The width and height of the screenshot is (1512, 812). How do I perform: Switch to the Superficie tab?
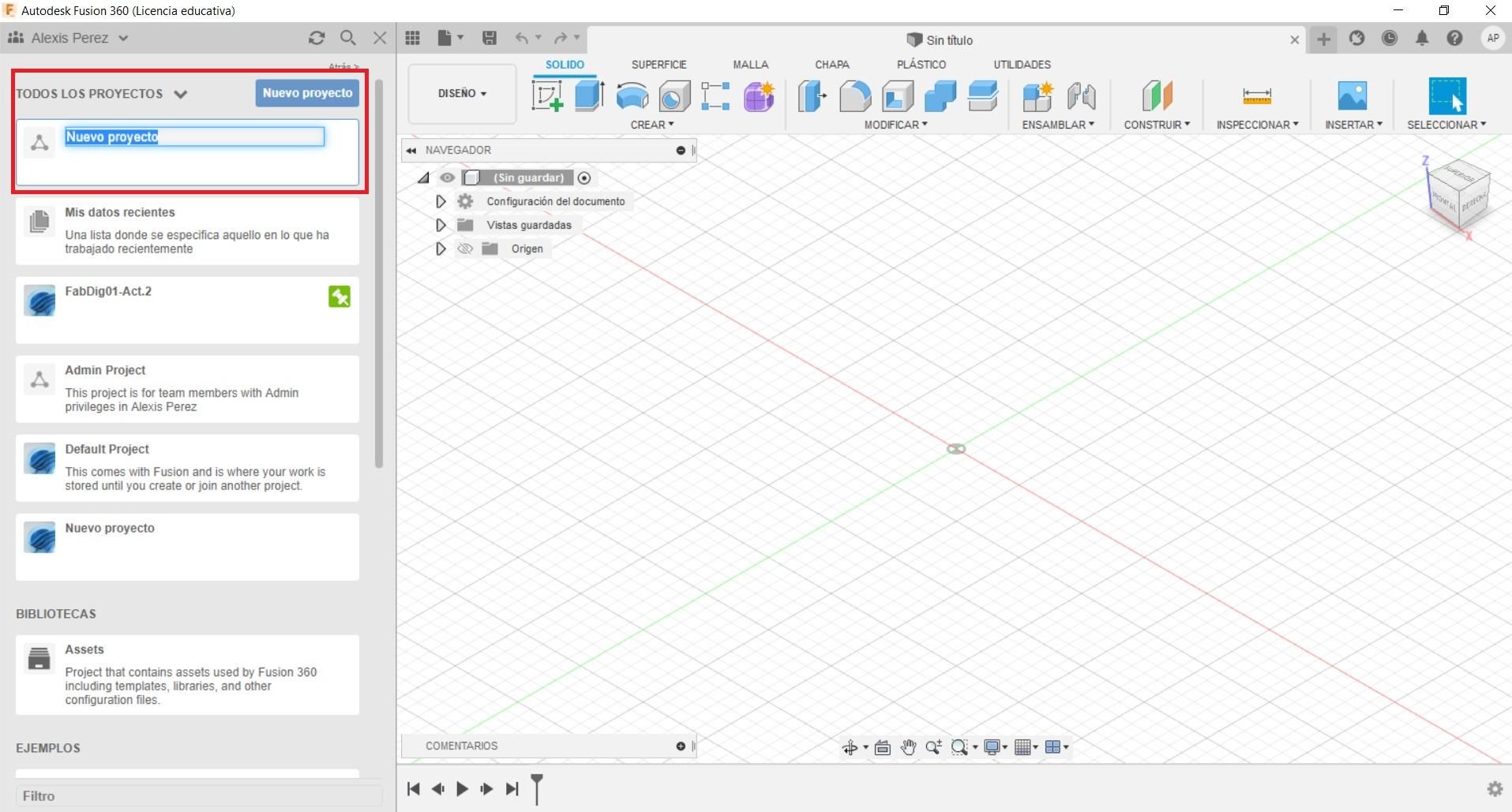658,65
